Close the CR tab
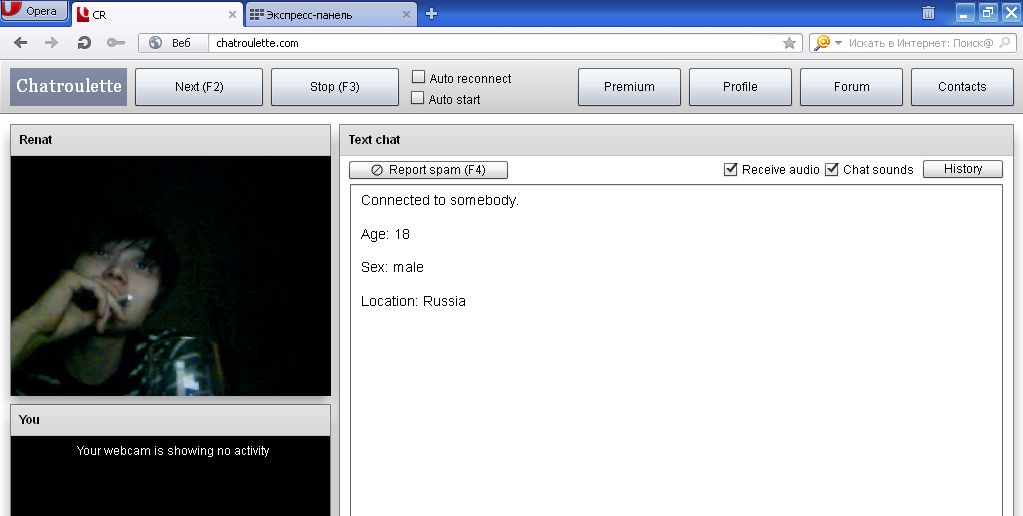The image size is (1023, 516). click(232, 15)
